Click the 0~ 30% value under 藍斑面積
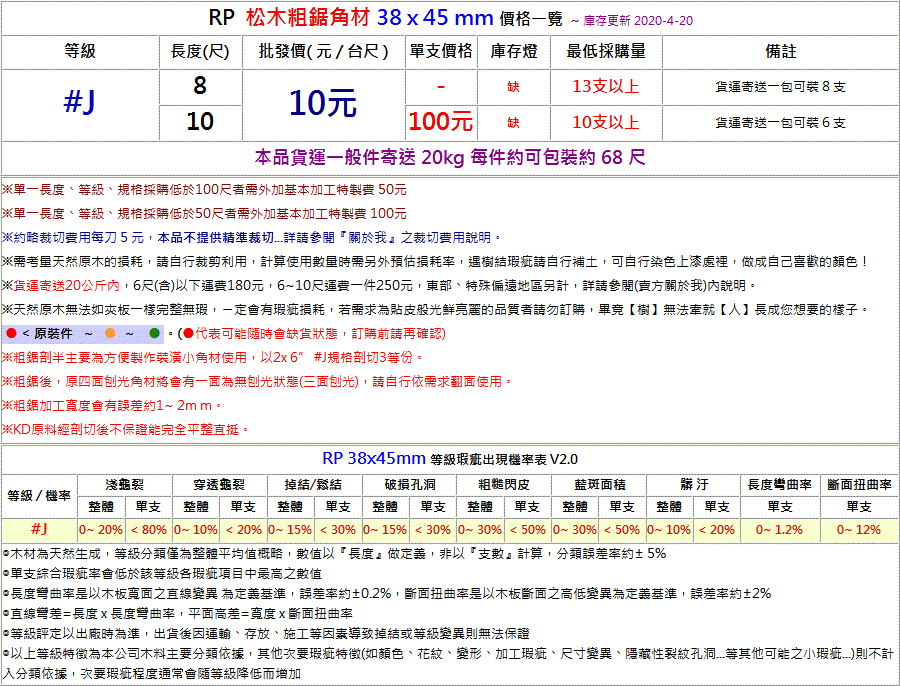The image size is (900, 686). pos(575,530)
